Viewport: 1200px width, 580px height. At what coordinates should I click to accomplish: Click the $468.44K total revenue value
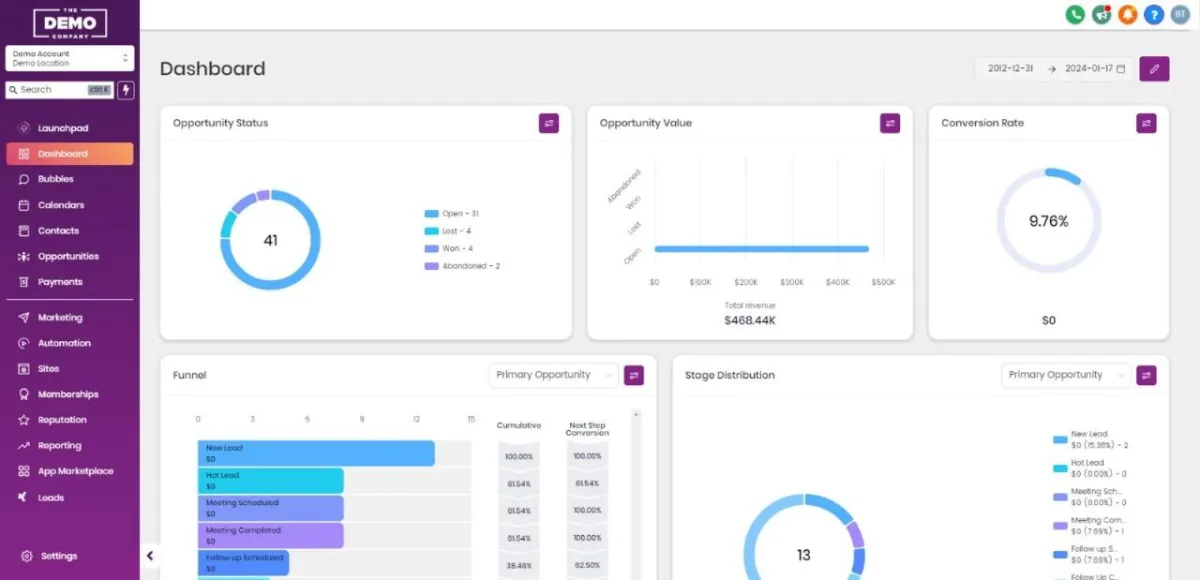click(750, 321)
